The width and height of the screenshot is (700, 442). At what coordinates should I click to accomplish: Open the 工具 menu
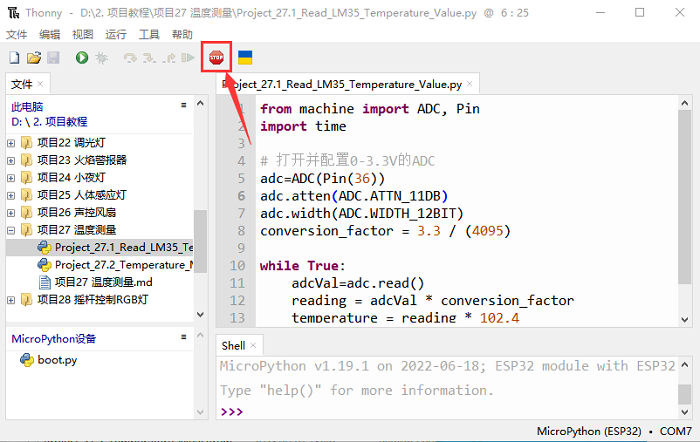[149, 34]
